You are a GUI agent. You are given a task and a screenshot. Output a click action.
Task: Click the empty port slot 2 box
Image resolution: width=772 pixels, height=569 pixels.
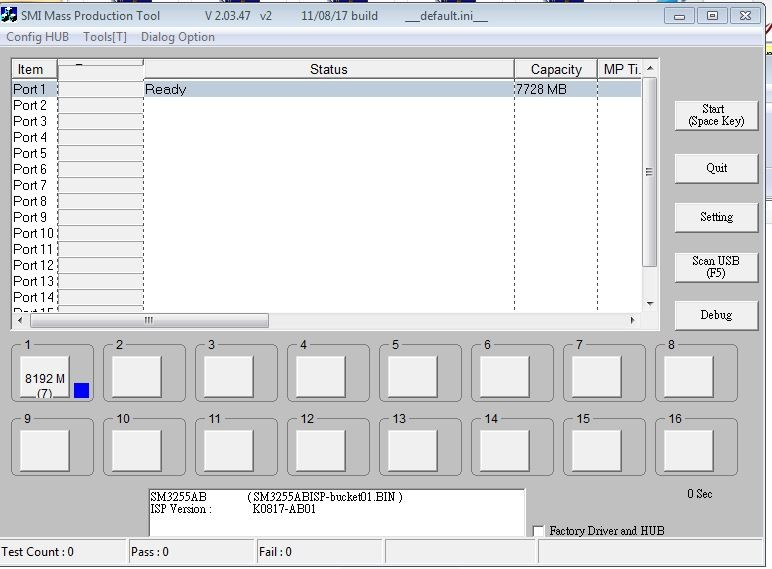[x=136, y=377]
